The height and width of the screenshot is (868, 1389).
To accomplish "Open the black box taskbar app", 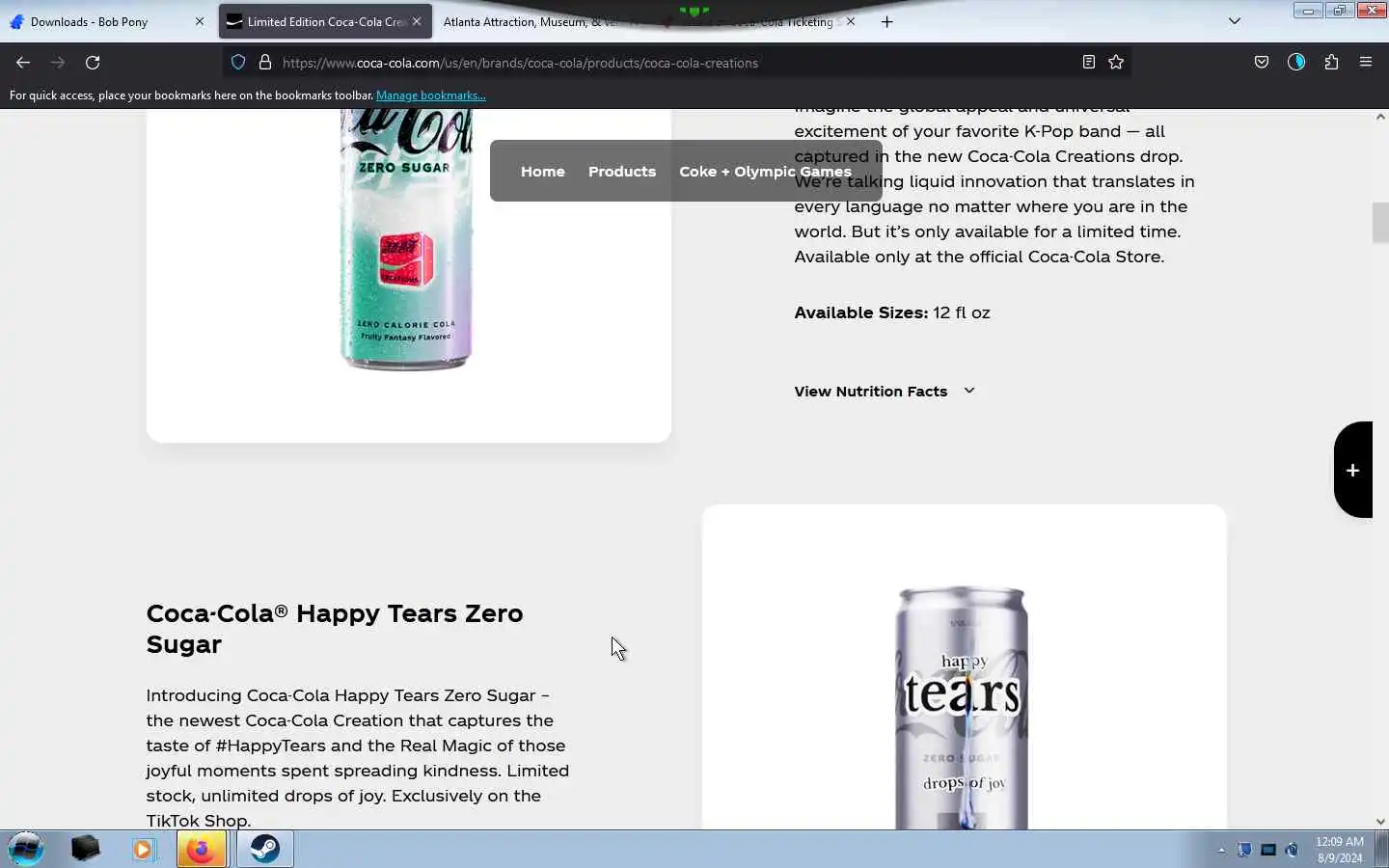I will click(85, 849).
